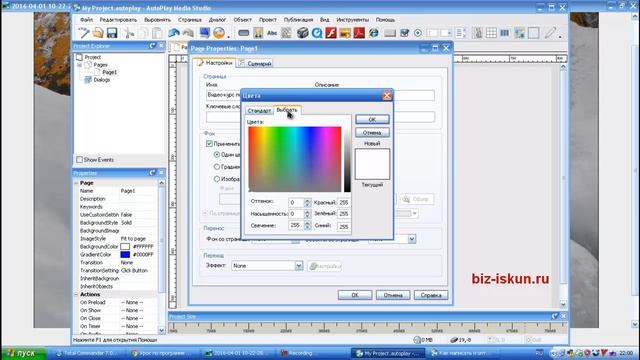The height and width of the screenshot is (360, 640).
Task: Insert a Paragraph object
Action: coord(286,33)
